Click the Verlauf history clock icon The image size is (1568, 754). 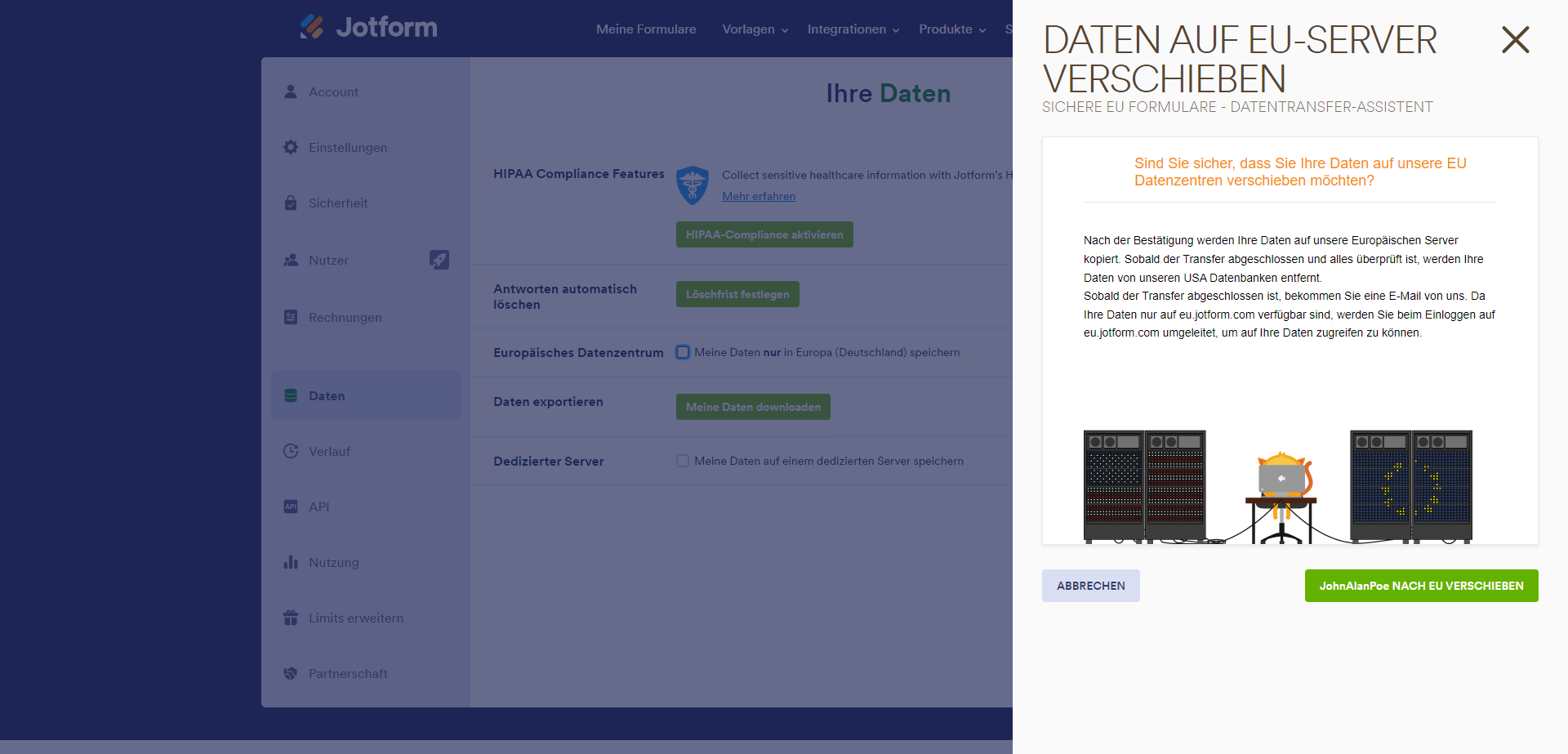coord(291,451)
